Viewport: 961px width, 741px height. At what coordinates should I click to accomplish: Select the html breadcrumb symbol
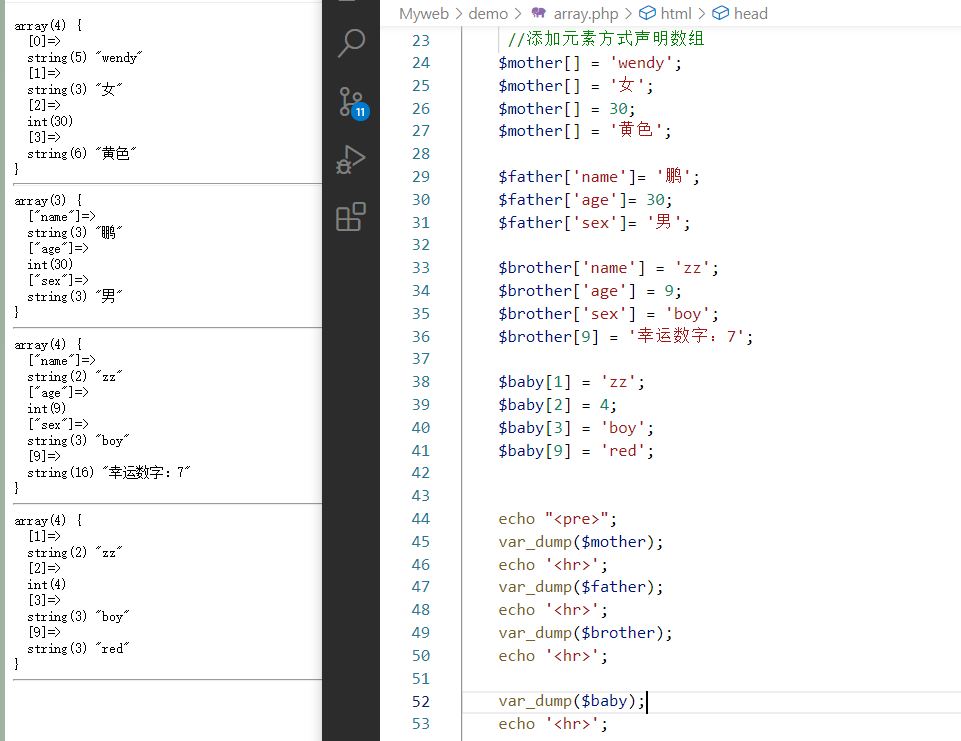675,13
